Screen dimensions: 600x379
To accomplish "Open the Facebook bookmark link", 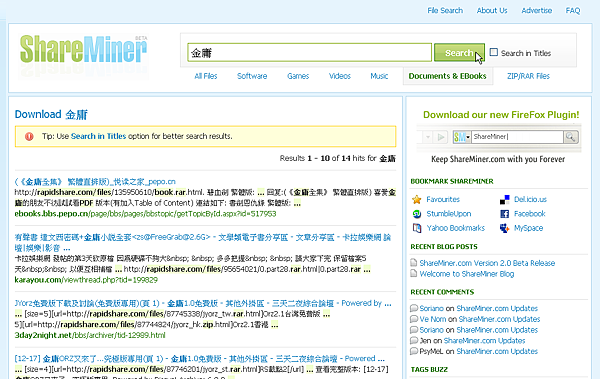I will 530,214.
